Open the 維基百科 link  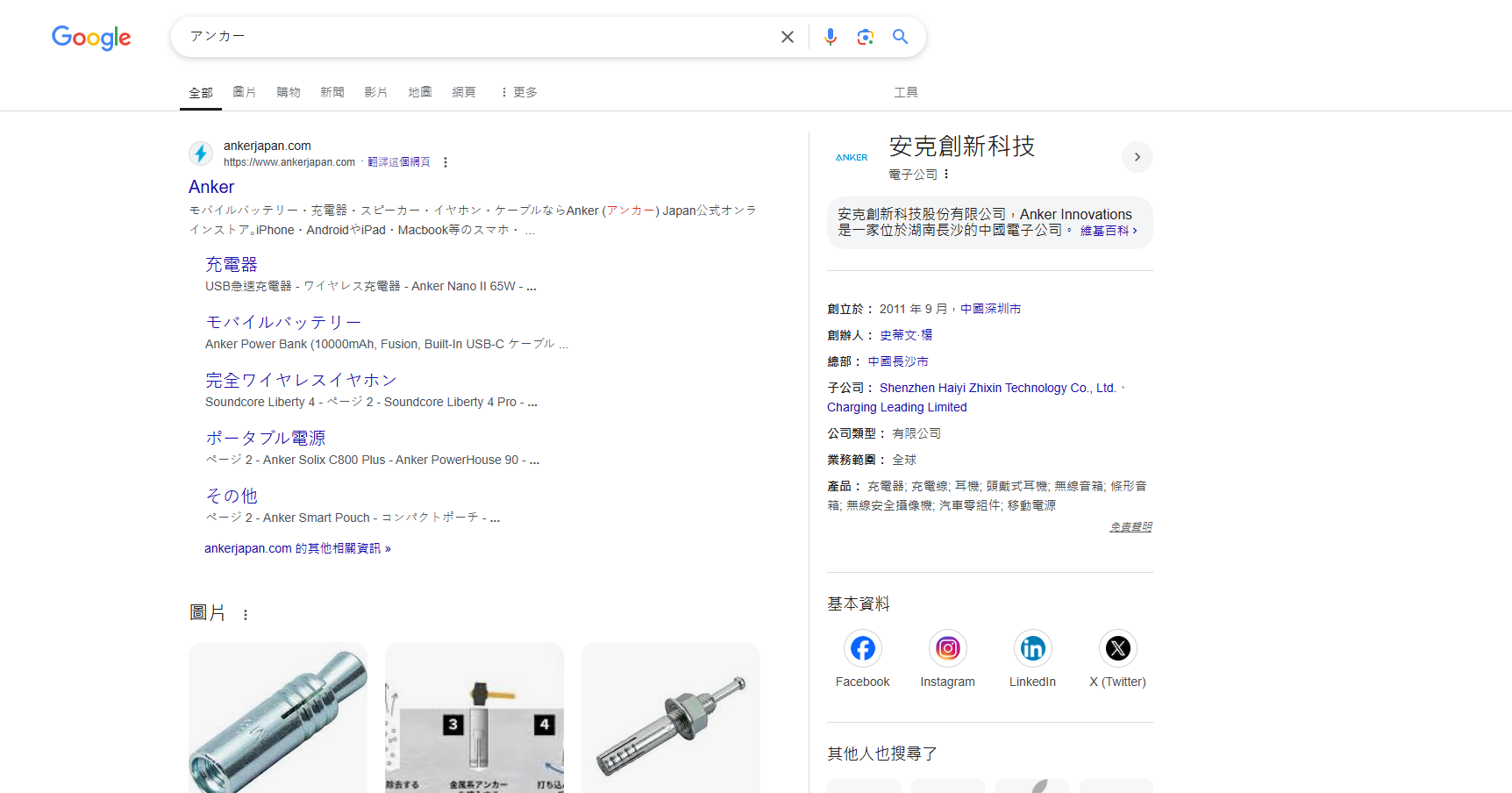pyautogui.click(x=1109, y=231)
